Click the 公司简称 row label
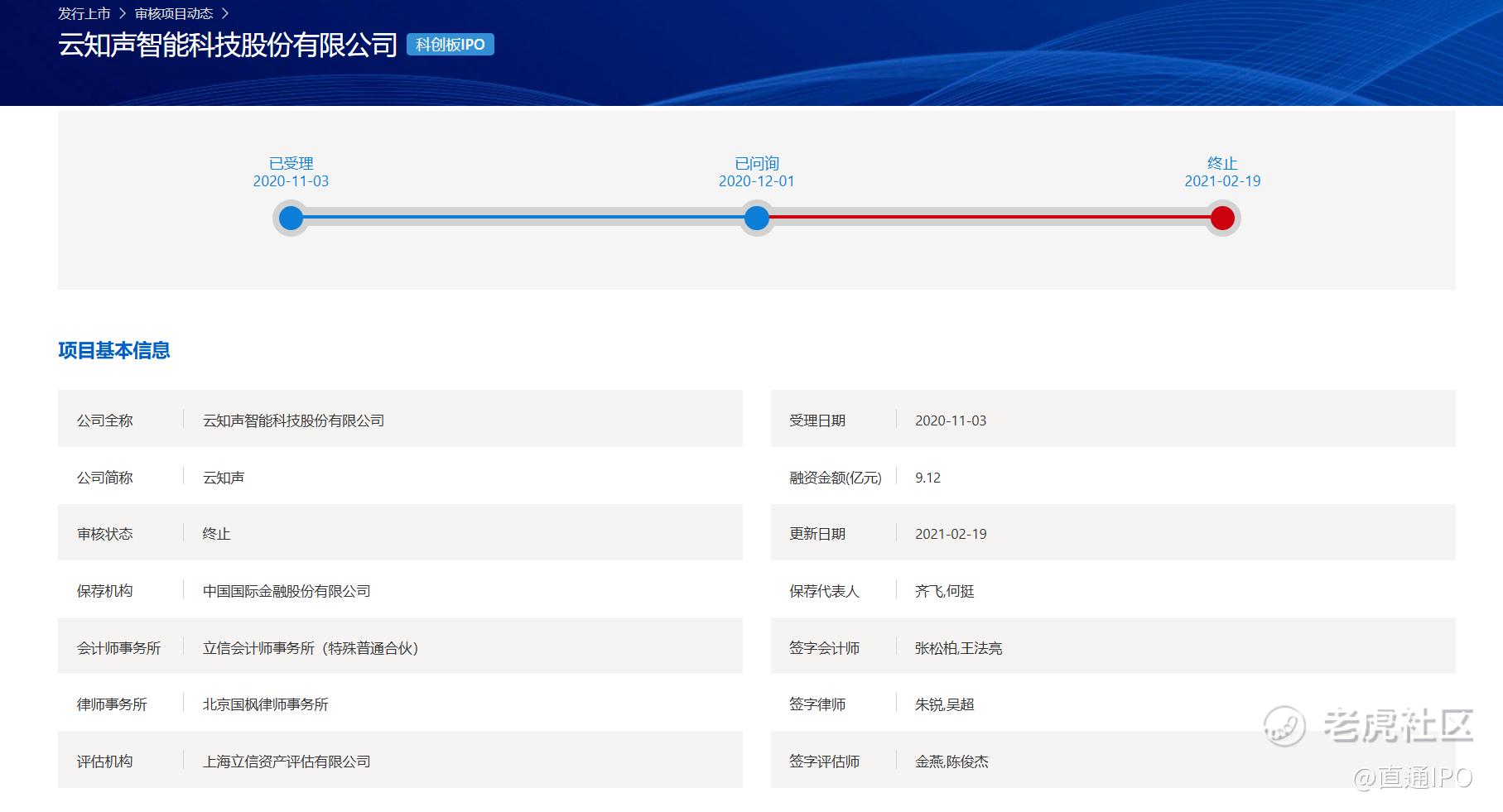 coord(105,478)
